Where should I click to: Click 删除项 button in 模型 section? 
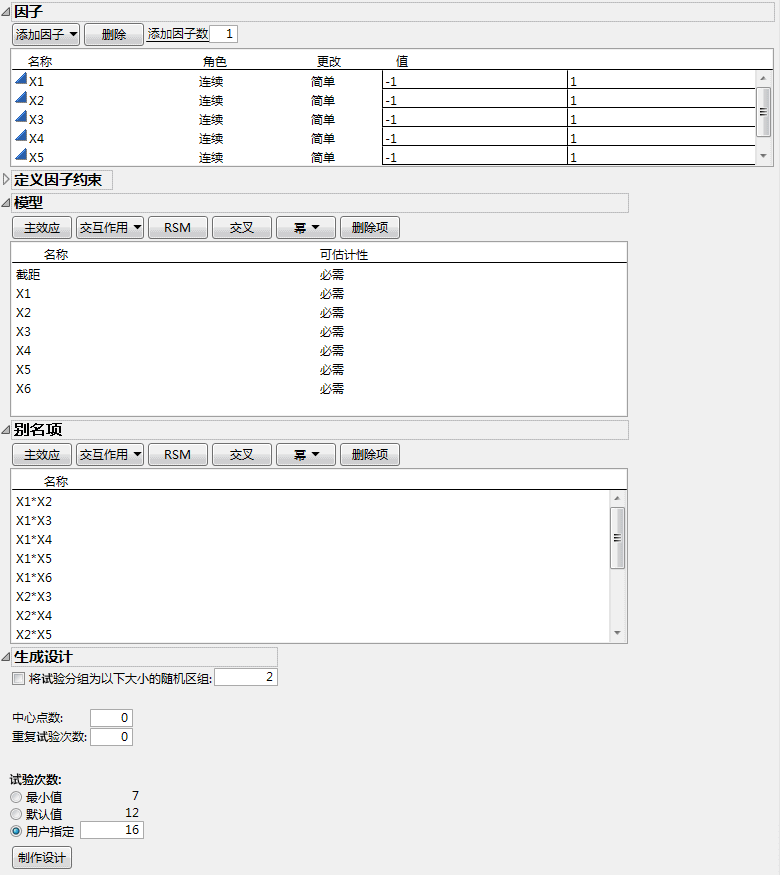[370, 228]
